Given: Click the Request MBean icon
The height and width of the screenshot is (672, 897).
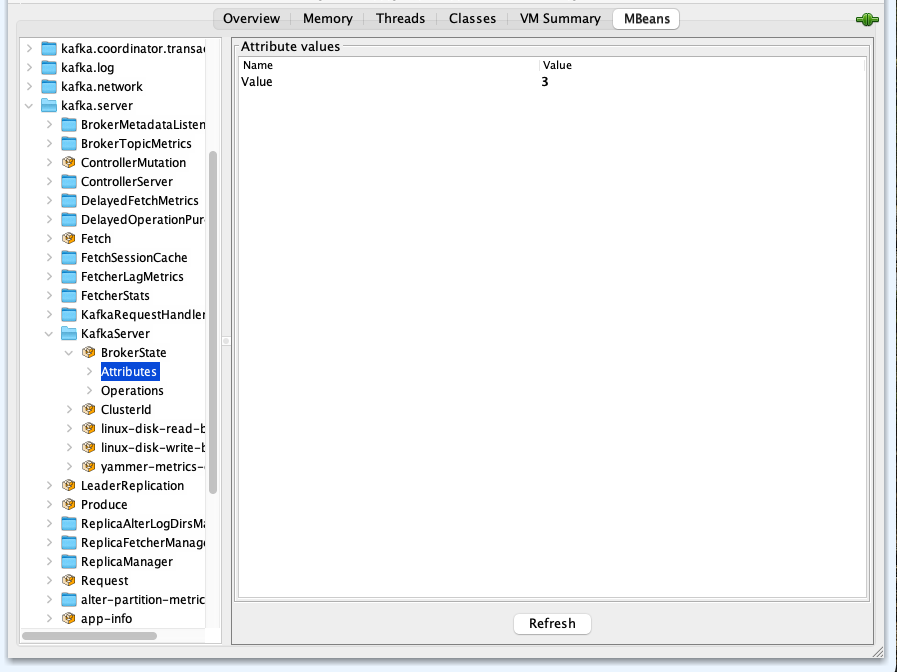Looking at the screenshot, I should click(69, 580).
